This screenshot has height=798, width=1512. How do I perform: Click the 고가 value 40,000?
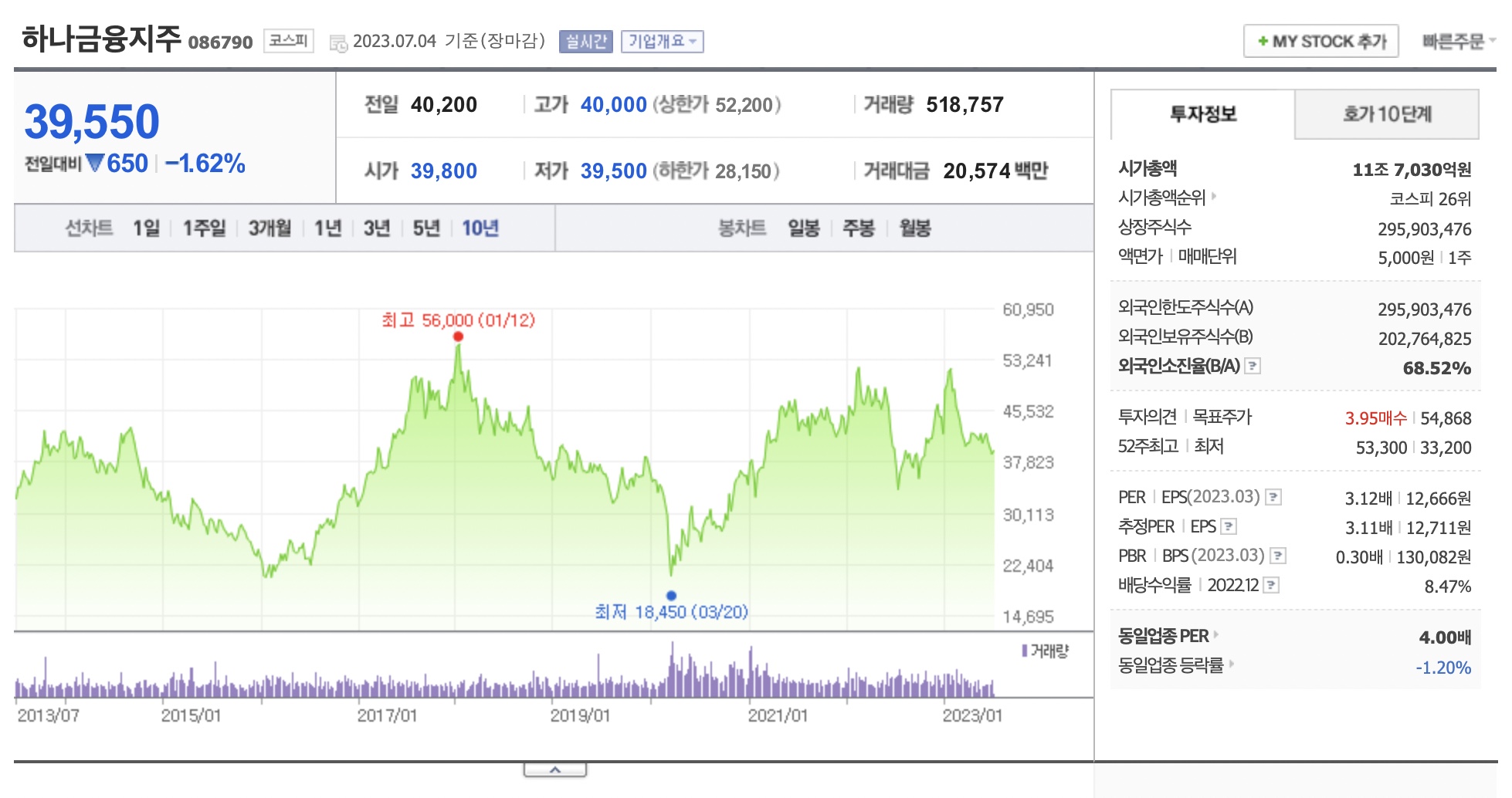613,105
